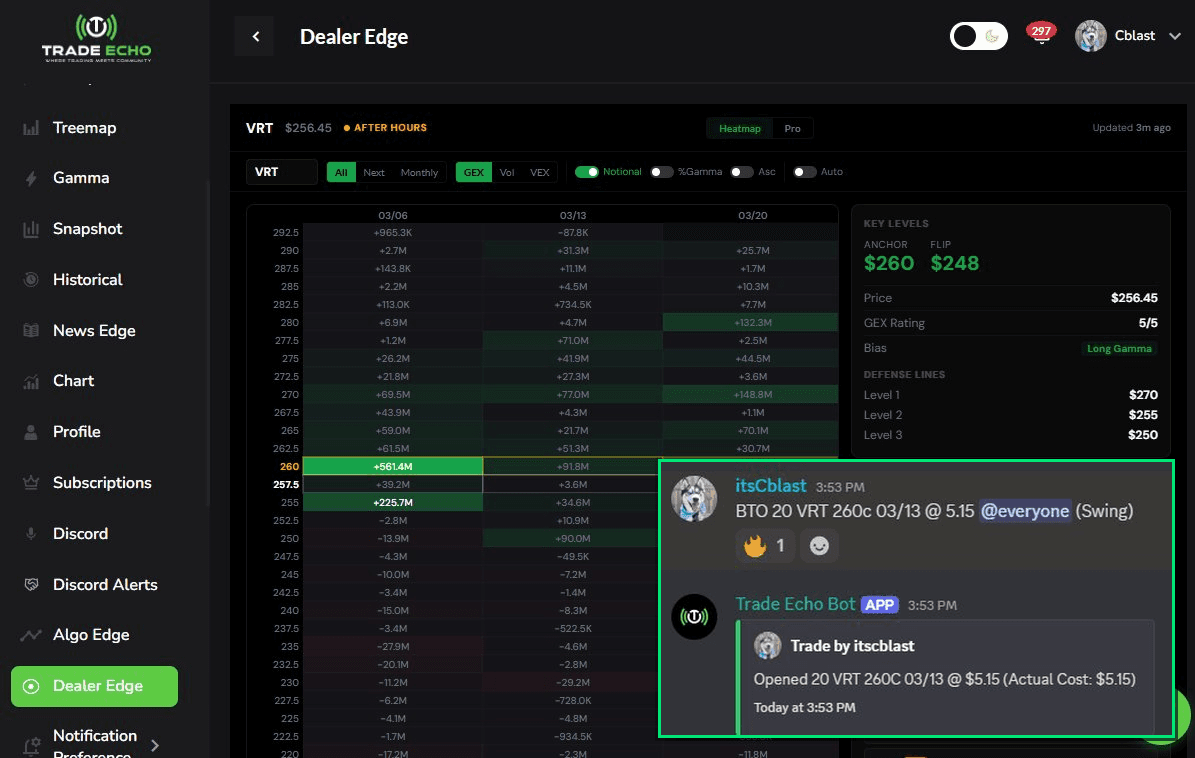This screenshot has width=1195, height=758.
Task: Click the 03/20 expiration column header
Action: pyautogui.click(x=752, y=216)
